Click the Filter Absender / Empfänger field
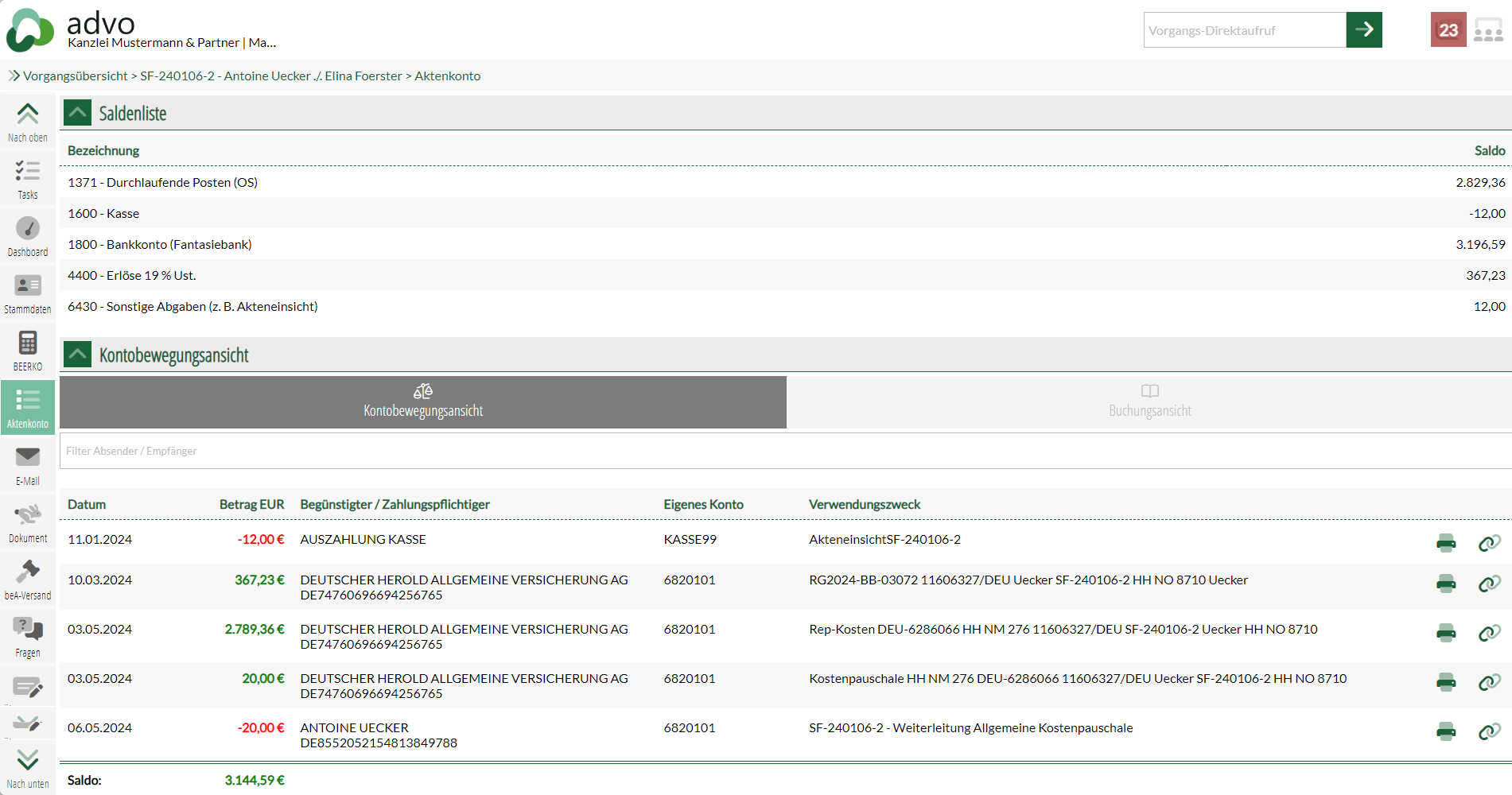The height and width of the screenshot is (795, 1512). click(783, 451)
